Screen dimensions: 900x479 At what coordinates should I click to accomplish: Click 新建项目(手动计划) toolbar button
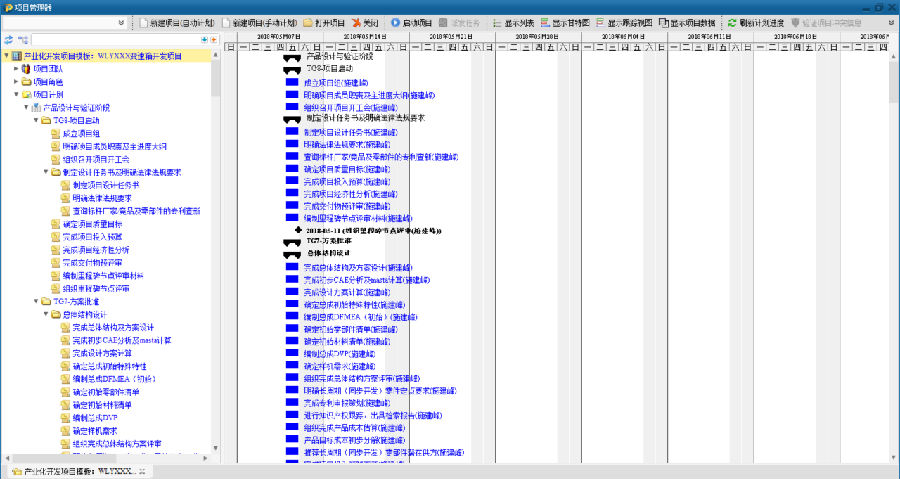coord(260,23)
